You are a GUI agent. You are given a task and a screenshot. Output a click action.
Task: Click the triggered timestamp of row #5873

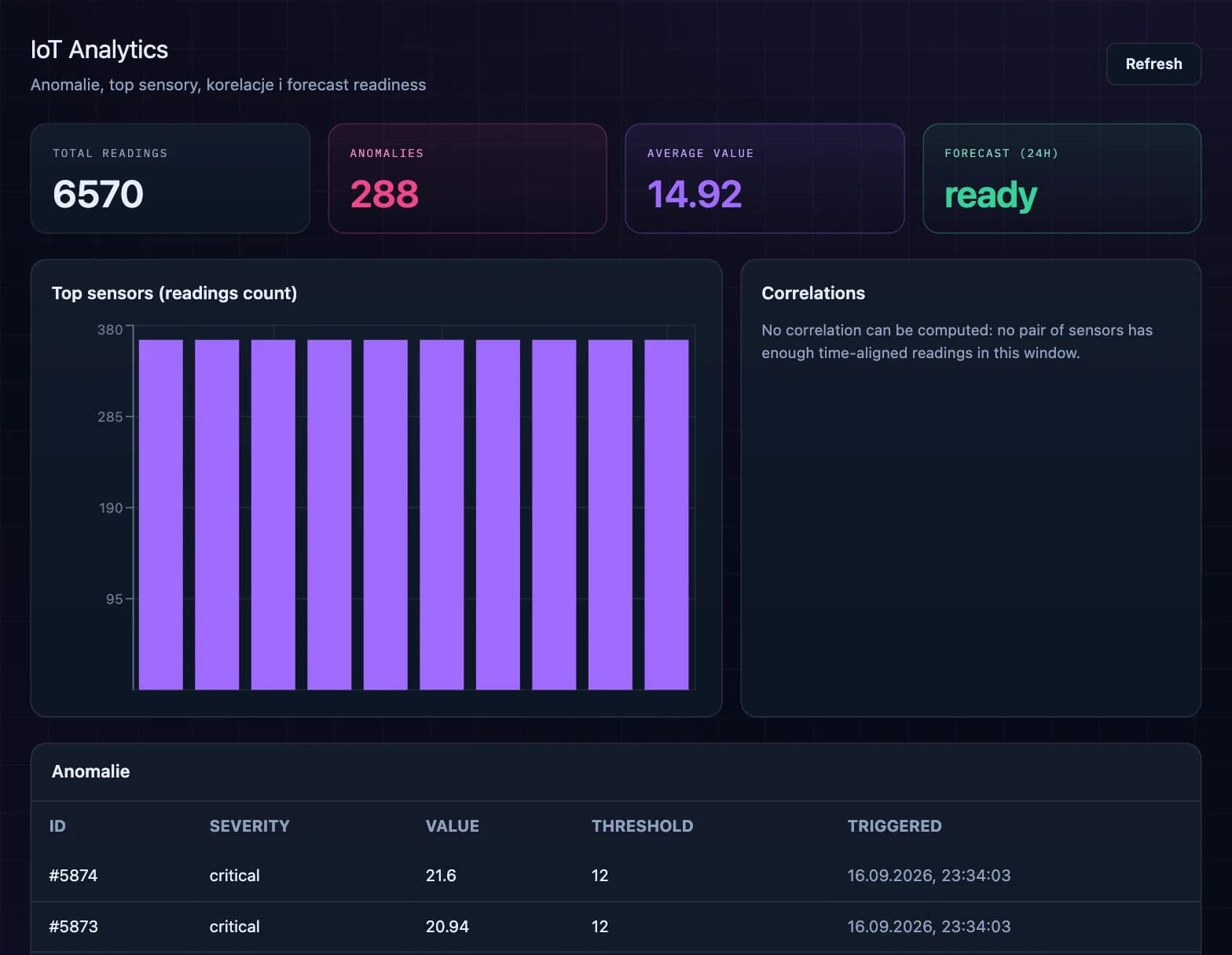tap(929, 927)
